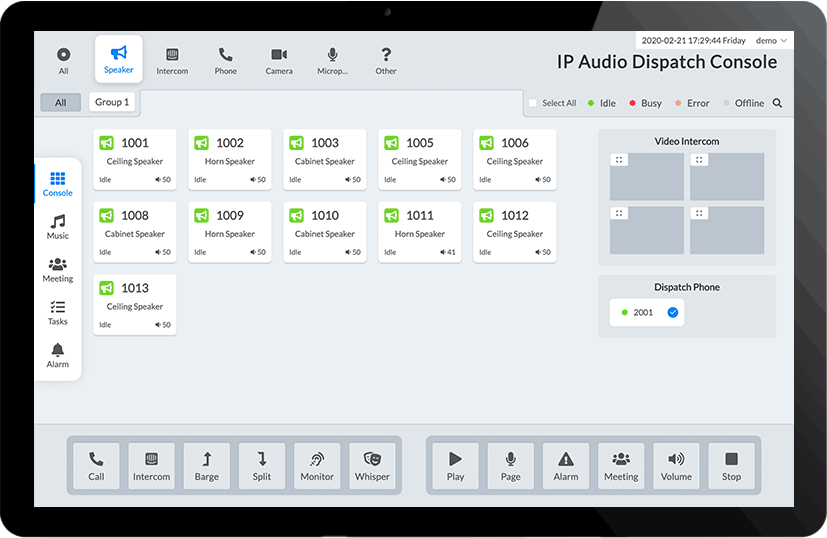Click the speaker icon on card 1006
The image size is (827, 538).
click(x=486, y=143)
